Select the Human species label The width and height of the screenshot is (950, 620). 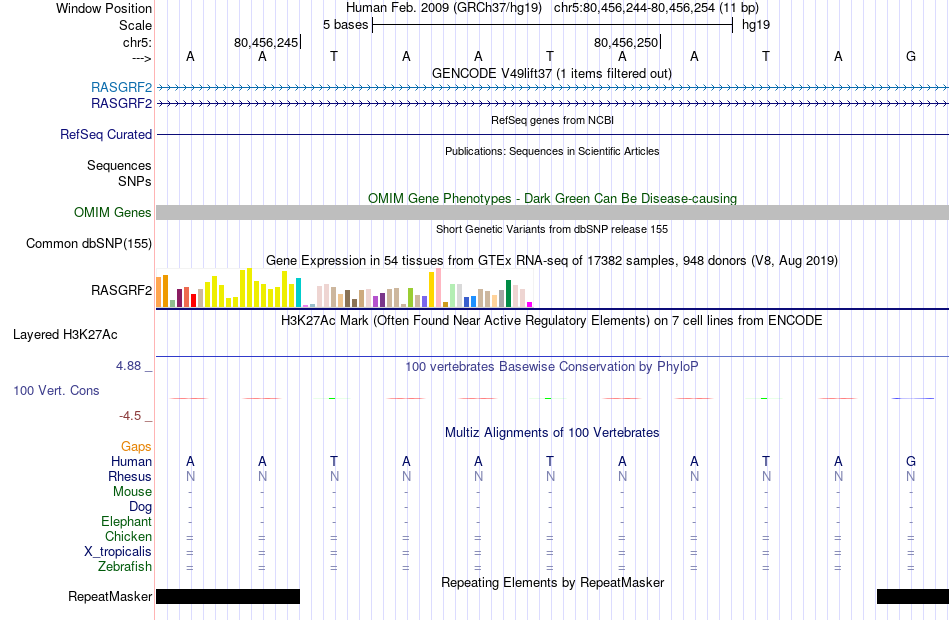pos(131,462)
